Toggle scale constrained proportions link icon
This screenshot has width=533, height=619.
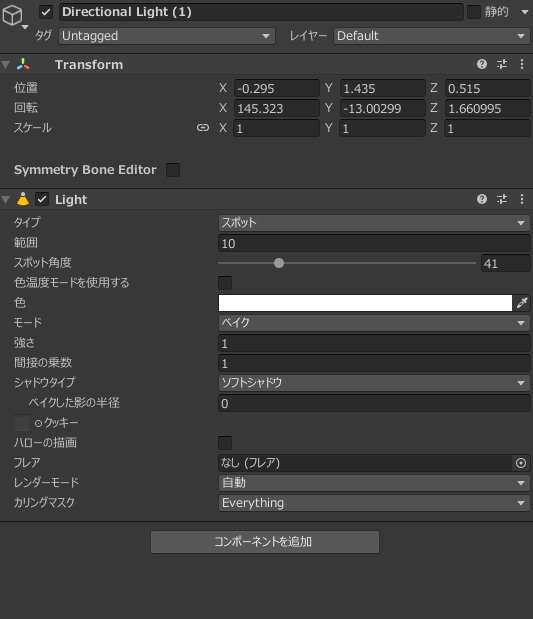pyautogui.click(x=203, y=128)
